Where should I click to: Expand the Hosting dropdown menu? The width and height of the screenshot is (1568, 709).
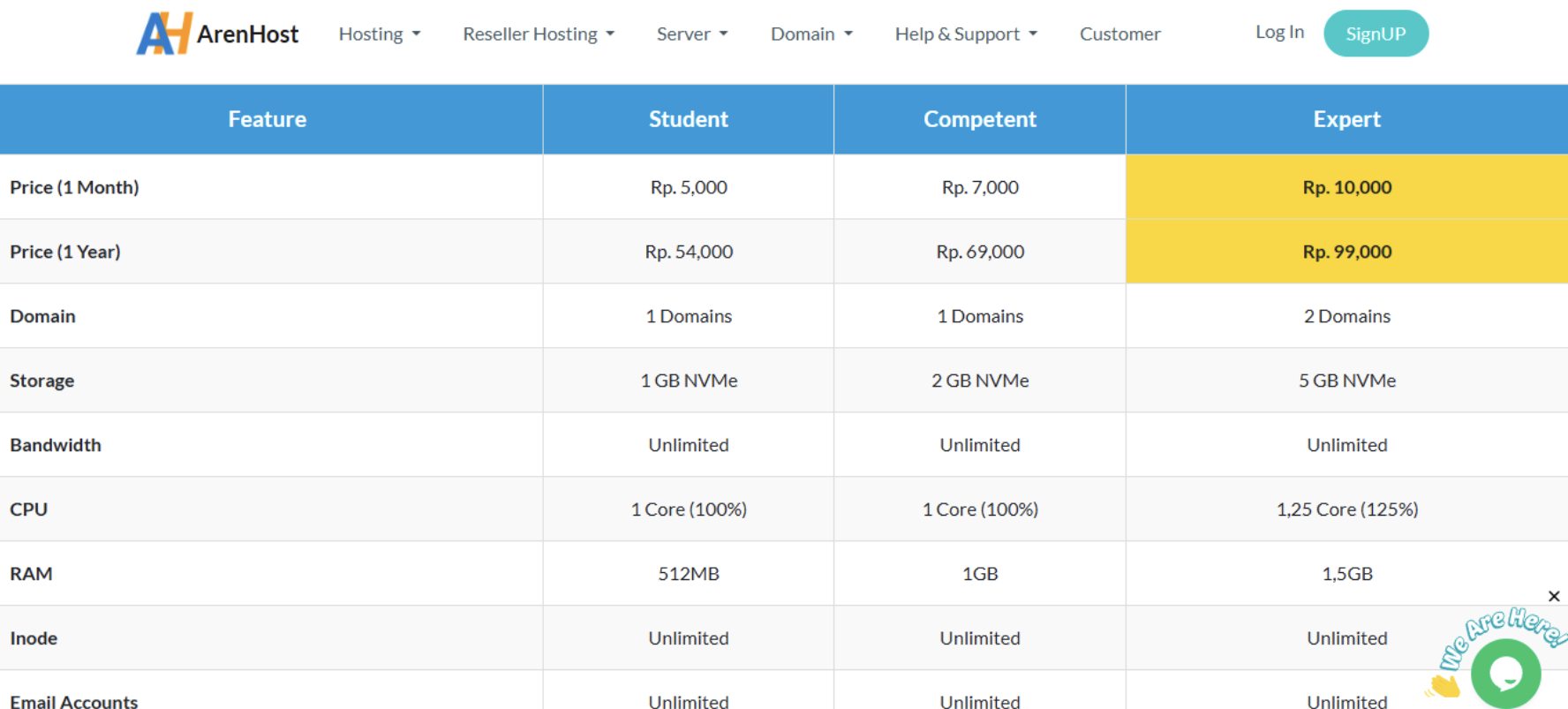click(x=380, y=34)
